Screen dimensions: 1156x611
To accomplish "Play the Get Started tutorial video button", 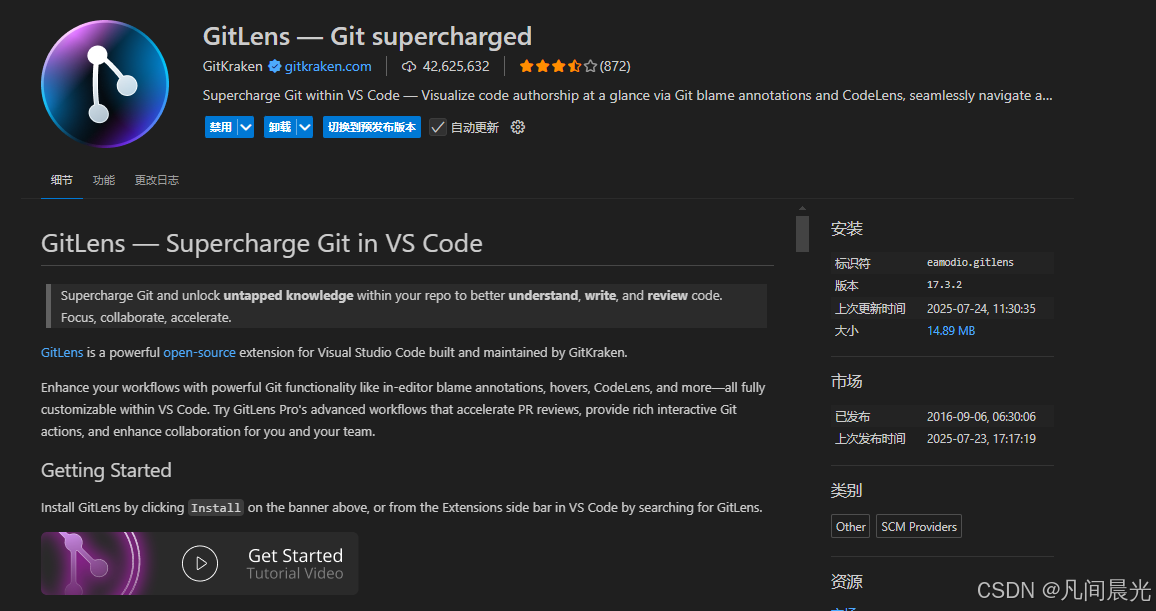I will [200, 564].
